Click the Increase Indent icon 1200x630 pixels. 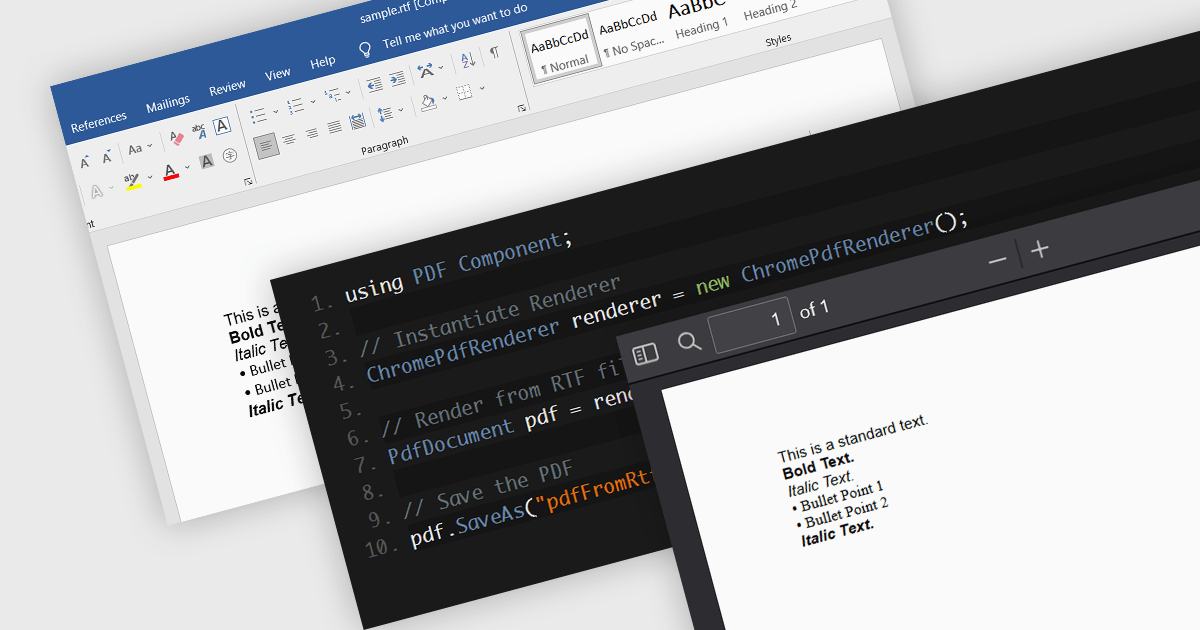(398, 78)
